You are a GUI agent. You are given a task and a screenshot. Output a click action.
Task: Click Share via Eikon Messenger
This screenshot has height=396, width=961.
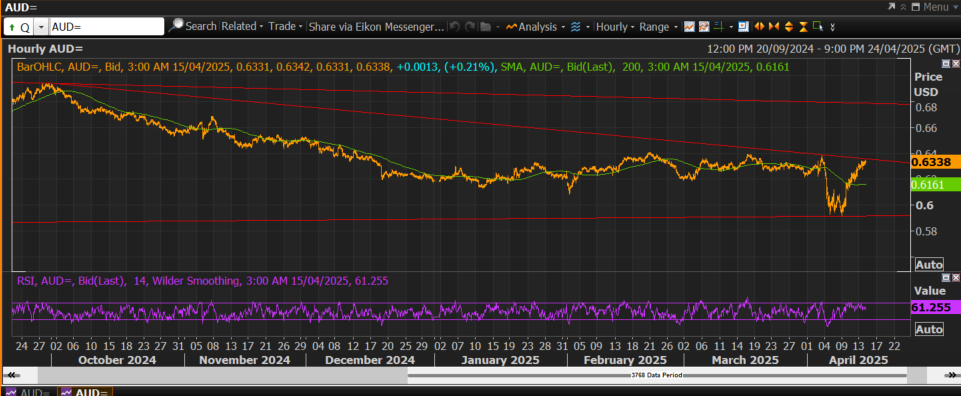pos(376,27)
